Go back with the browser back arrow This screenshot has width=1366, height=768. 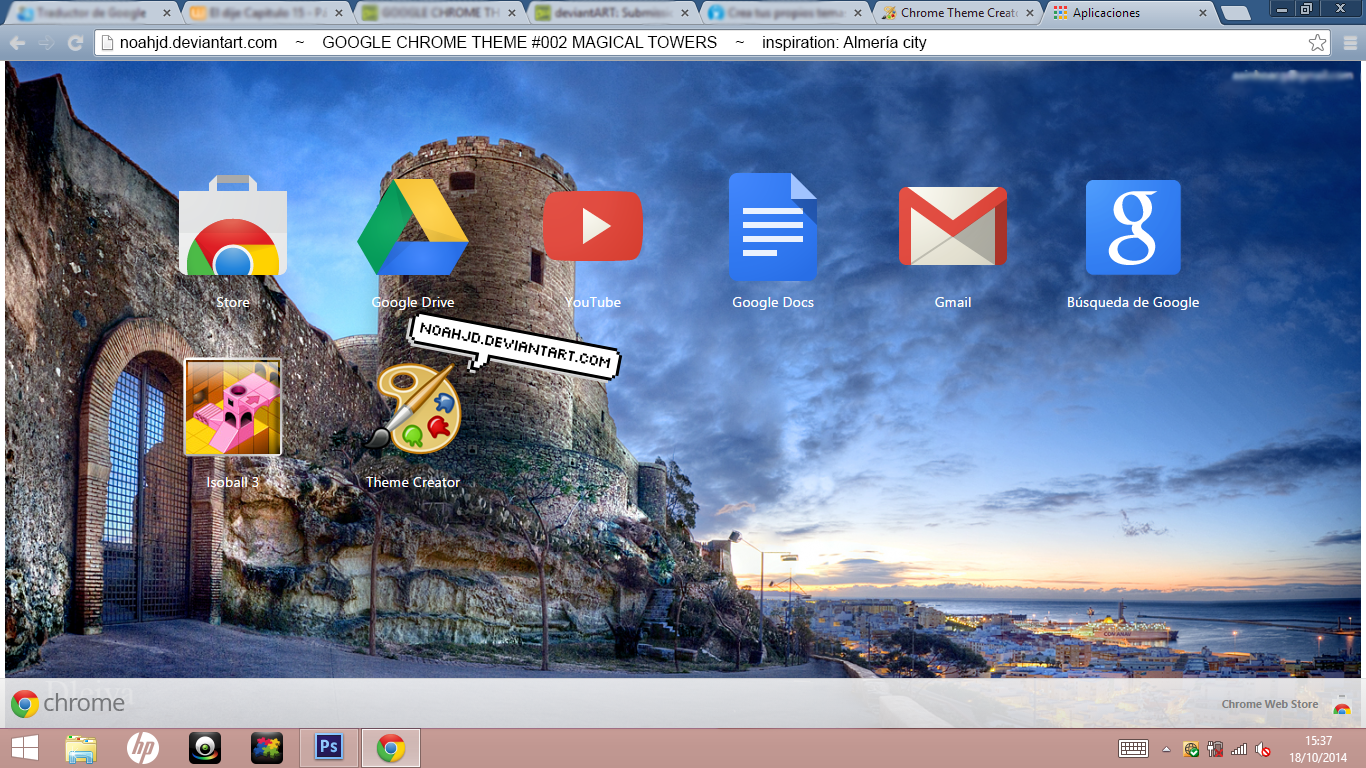tap(17, 43)
